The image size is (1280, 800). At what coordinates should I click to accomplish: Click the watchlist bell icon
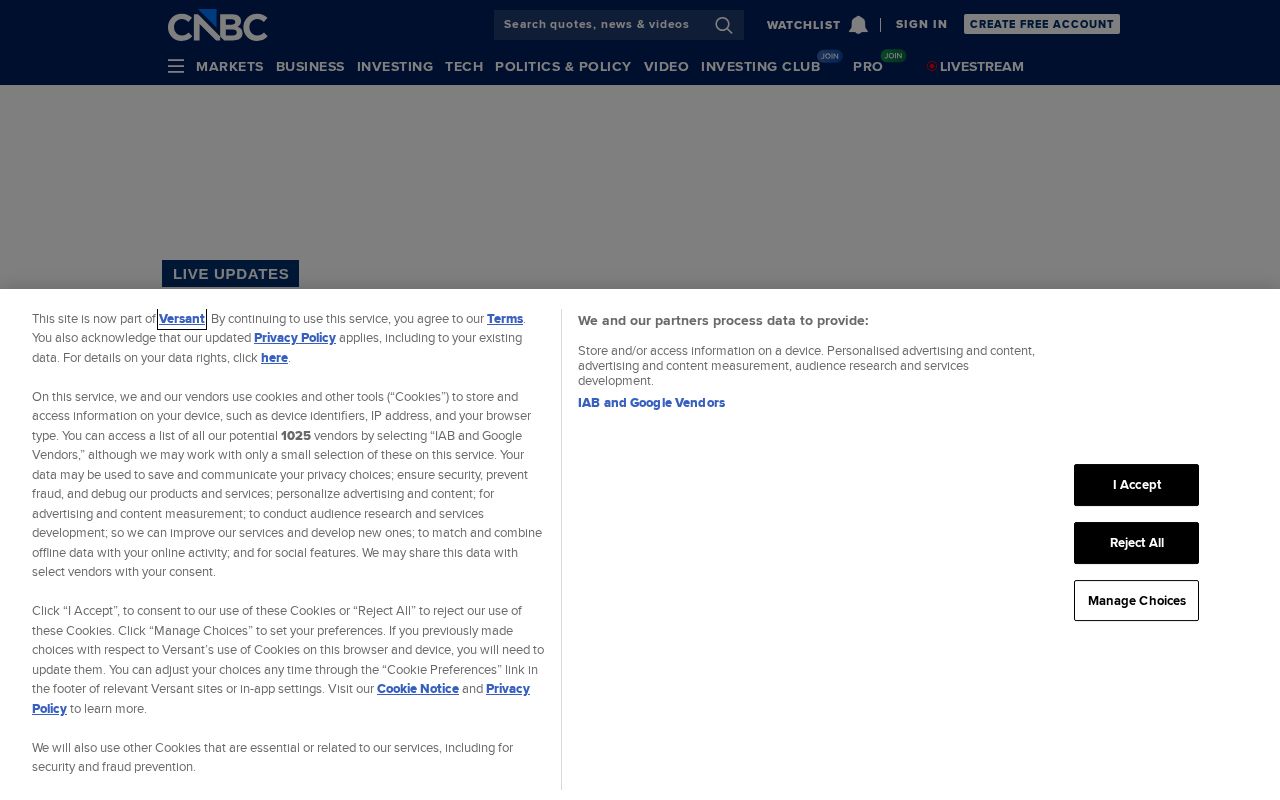click(858, 25)
